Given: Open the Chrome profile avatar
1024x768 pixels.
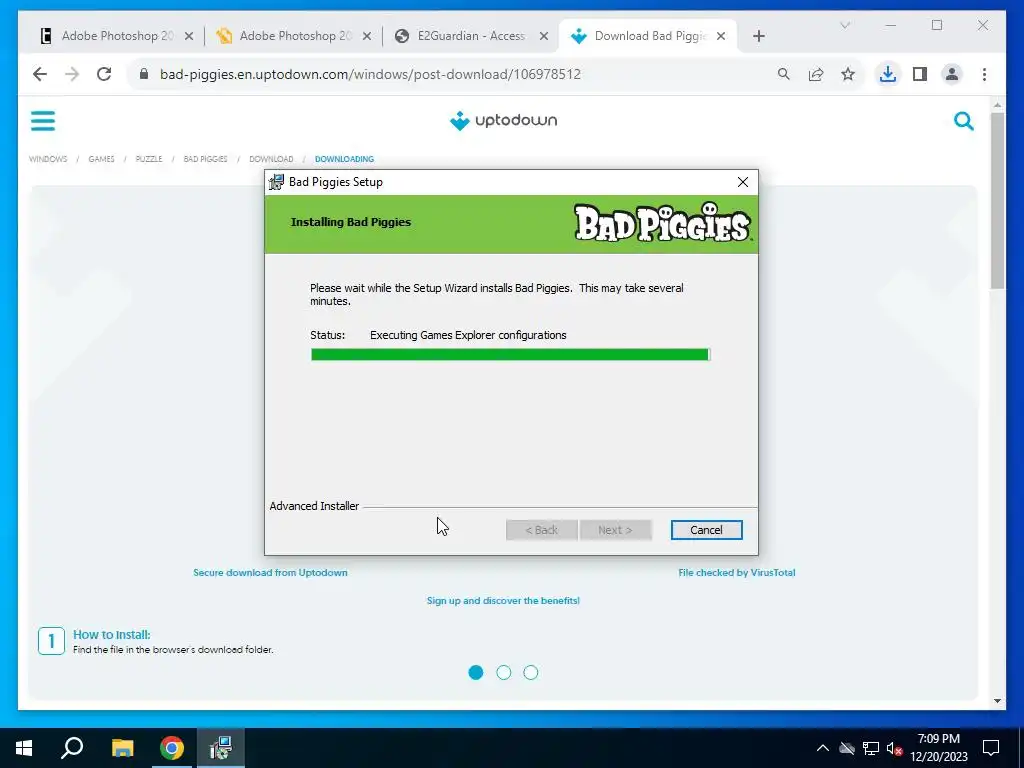Looking at the screenshot, I should (952, 74).
